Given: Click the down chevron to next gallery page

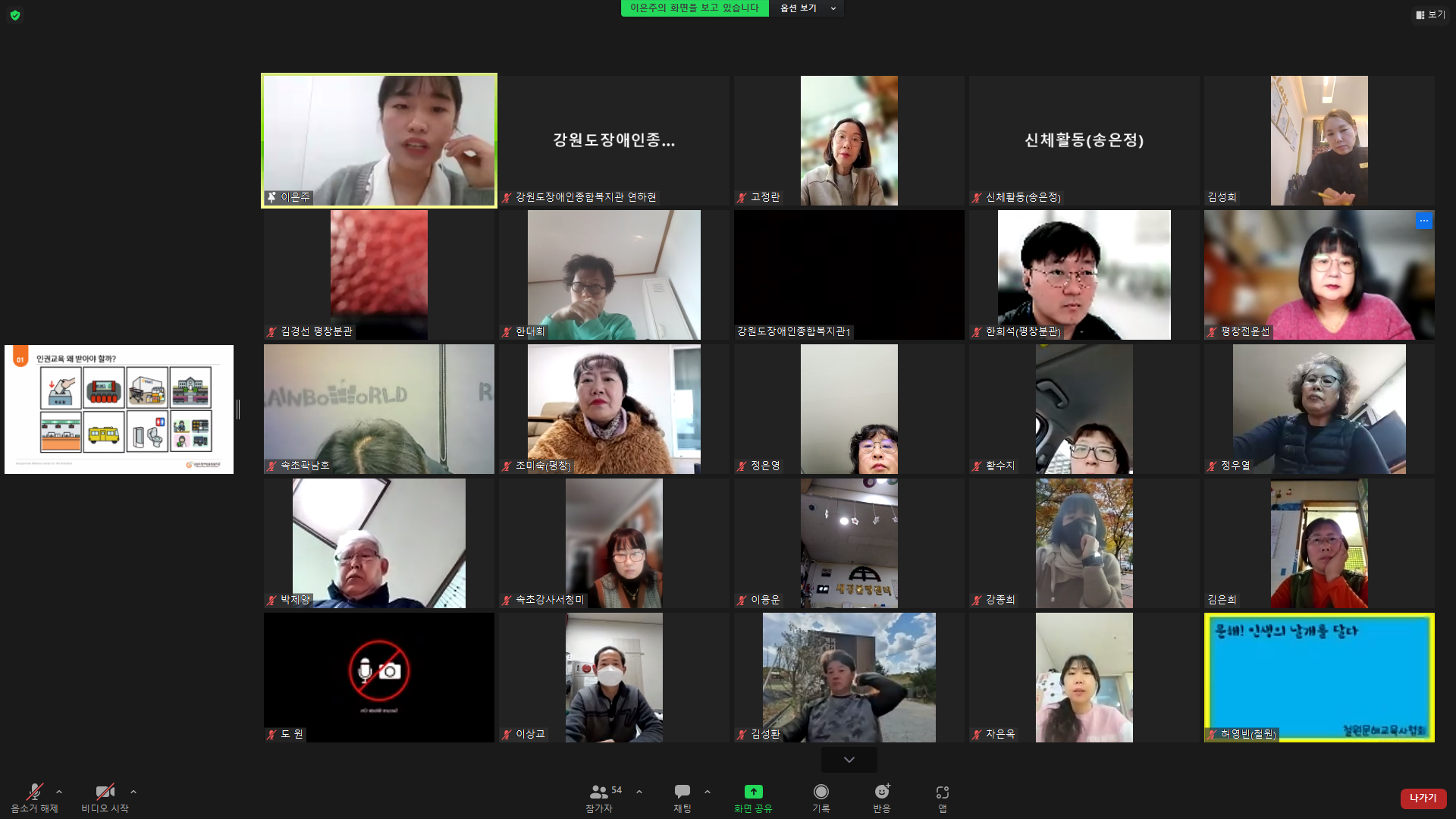Looking at the screenshot, I should tap(849, 759).
